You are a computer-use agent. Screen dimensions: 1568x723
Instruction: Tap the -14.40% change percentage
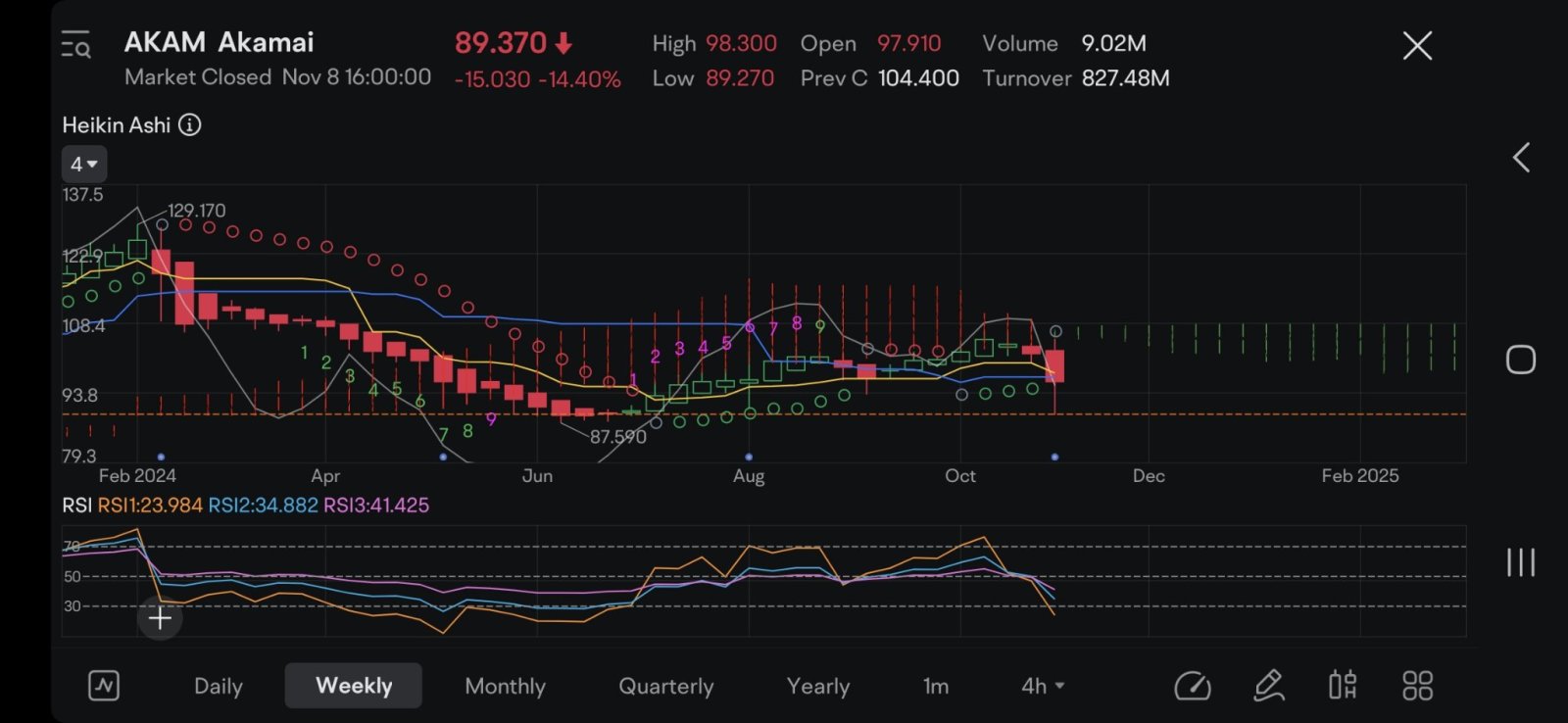(579, 79)
